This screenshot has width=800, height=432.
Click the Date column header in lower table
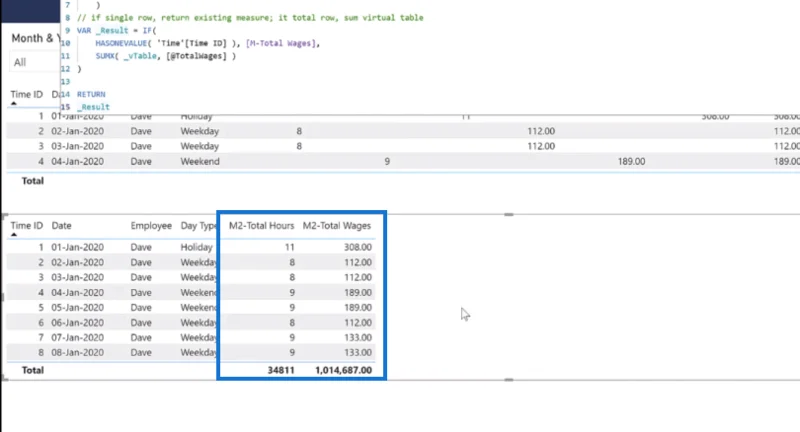61,225
